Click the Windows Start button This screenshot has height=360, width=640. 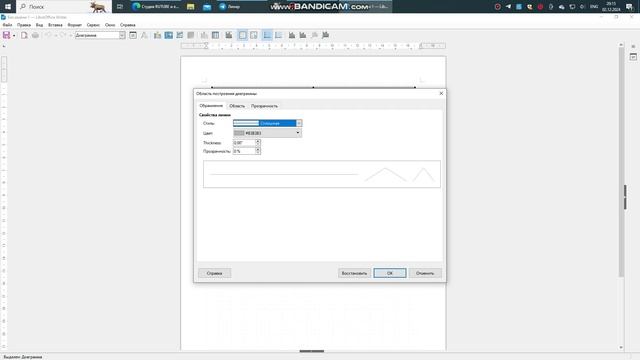coord(8,7)
